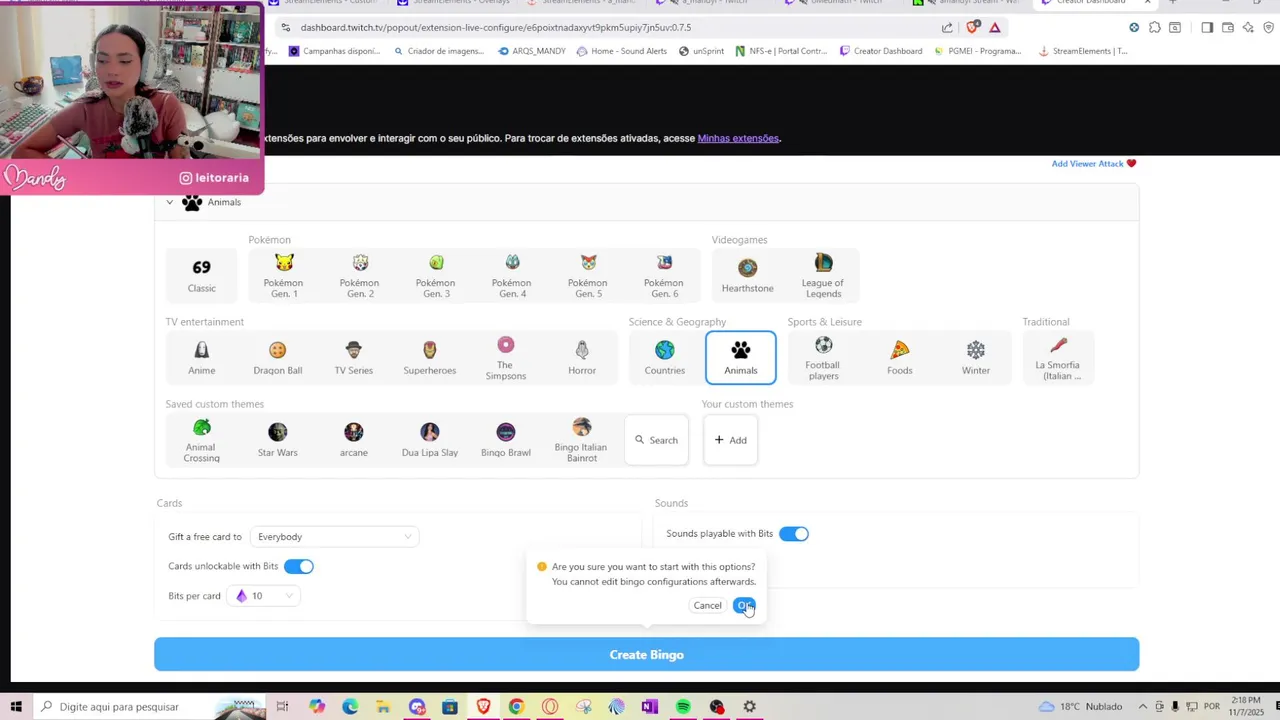Select the League of Legends theme
This screenshot has height=720, width=1280.
click(823, 275)
